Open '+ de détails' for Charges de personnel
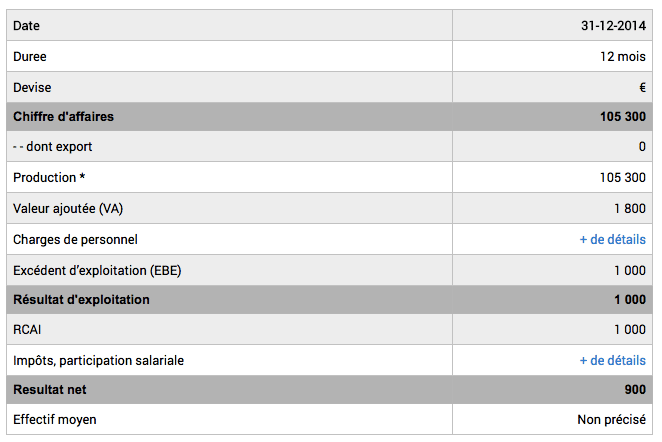This screenshot has height=442, width=662. 612,239
